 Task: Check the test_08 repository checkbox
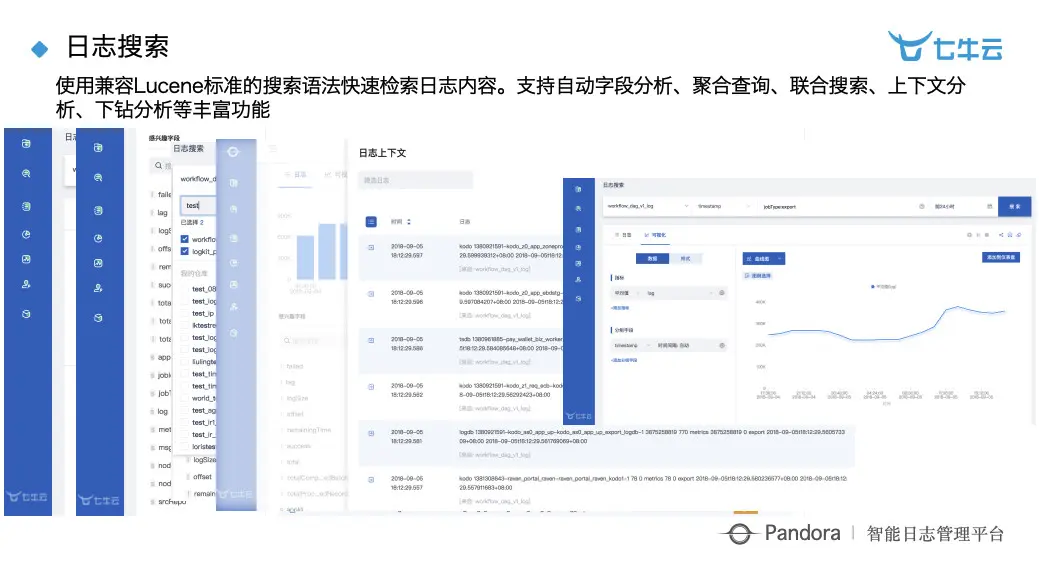click(x=185, y=289)
